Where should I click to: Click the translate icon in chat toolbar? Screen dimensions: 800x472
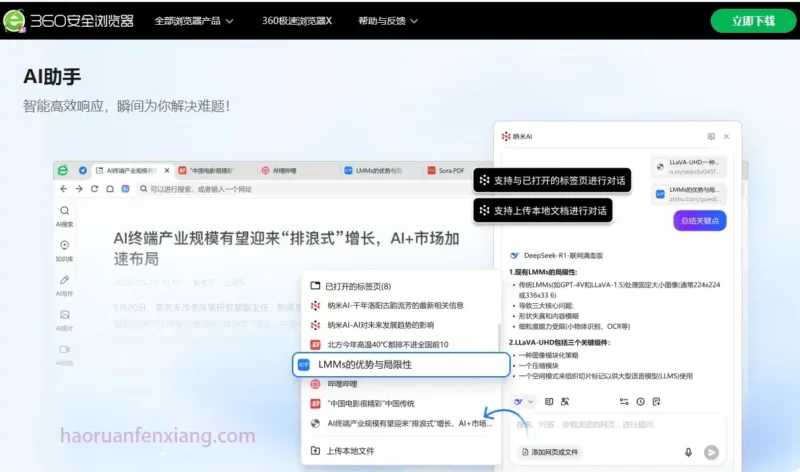point(565,402)
